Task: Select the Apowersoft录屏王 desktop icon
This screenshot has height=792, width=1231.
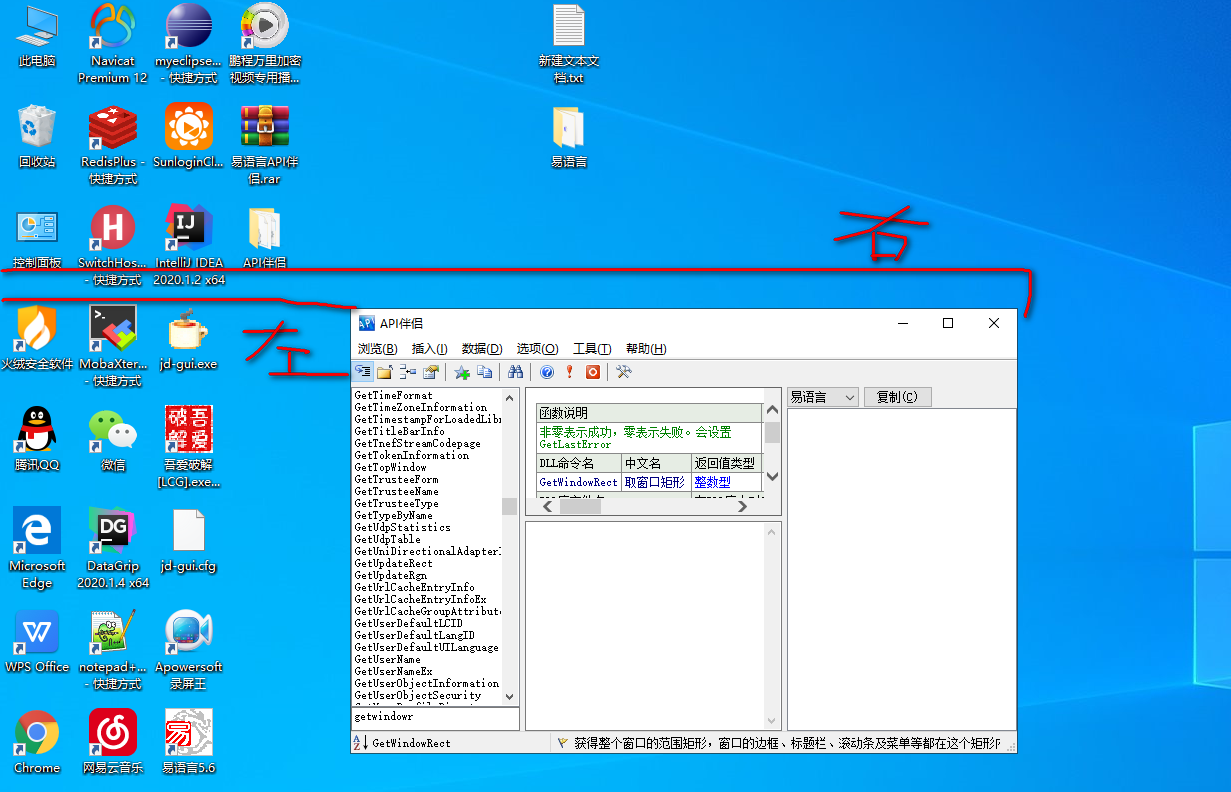Action: coord(189,650)
